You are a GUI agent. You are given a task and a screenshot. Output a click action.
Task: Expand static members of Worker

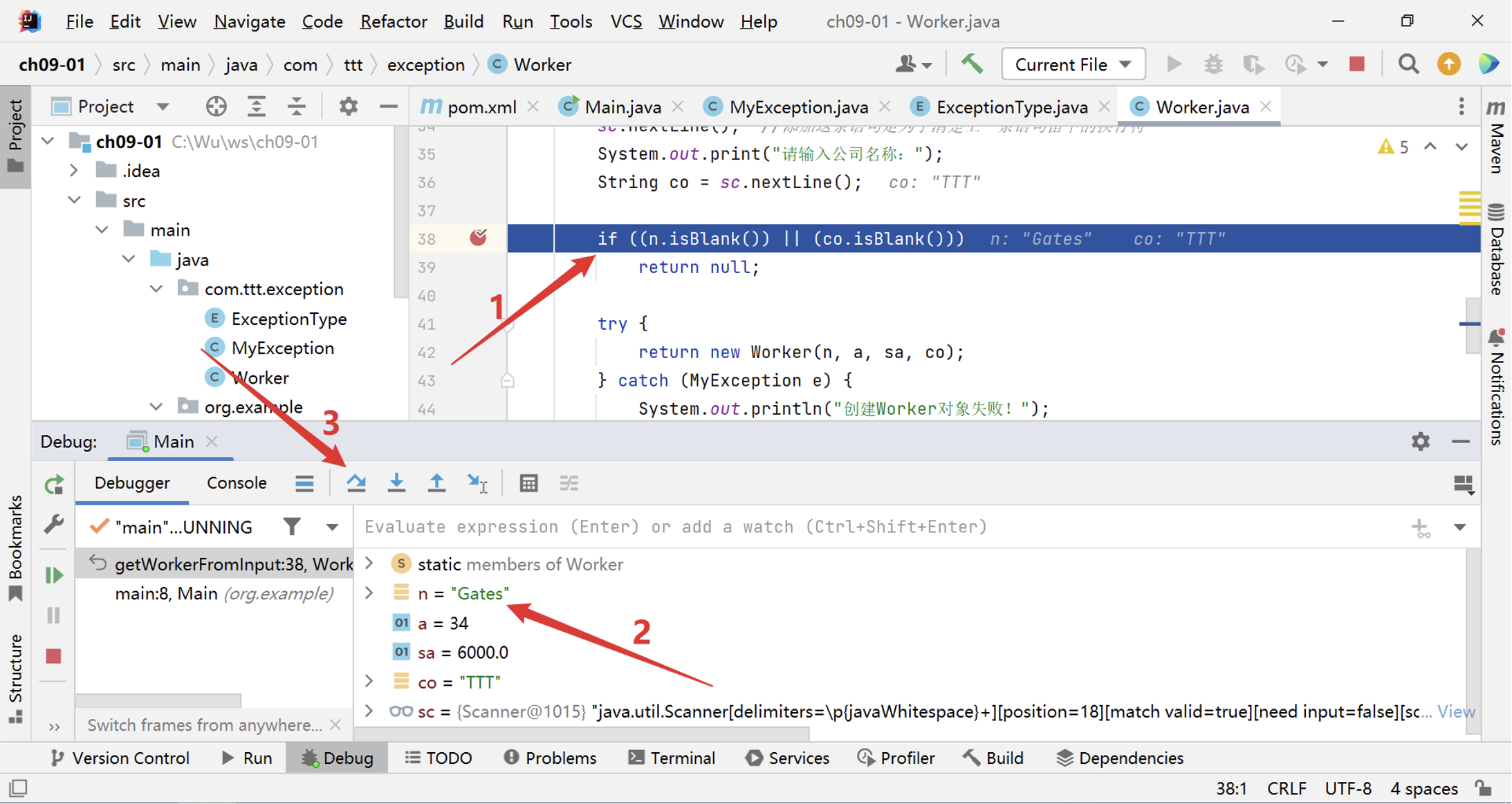point(369,563)
